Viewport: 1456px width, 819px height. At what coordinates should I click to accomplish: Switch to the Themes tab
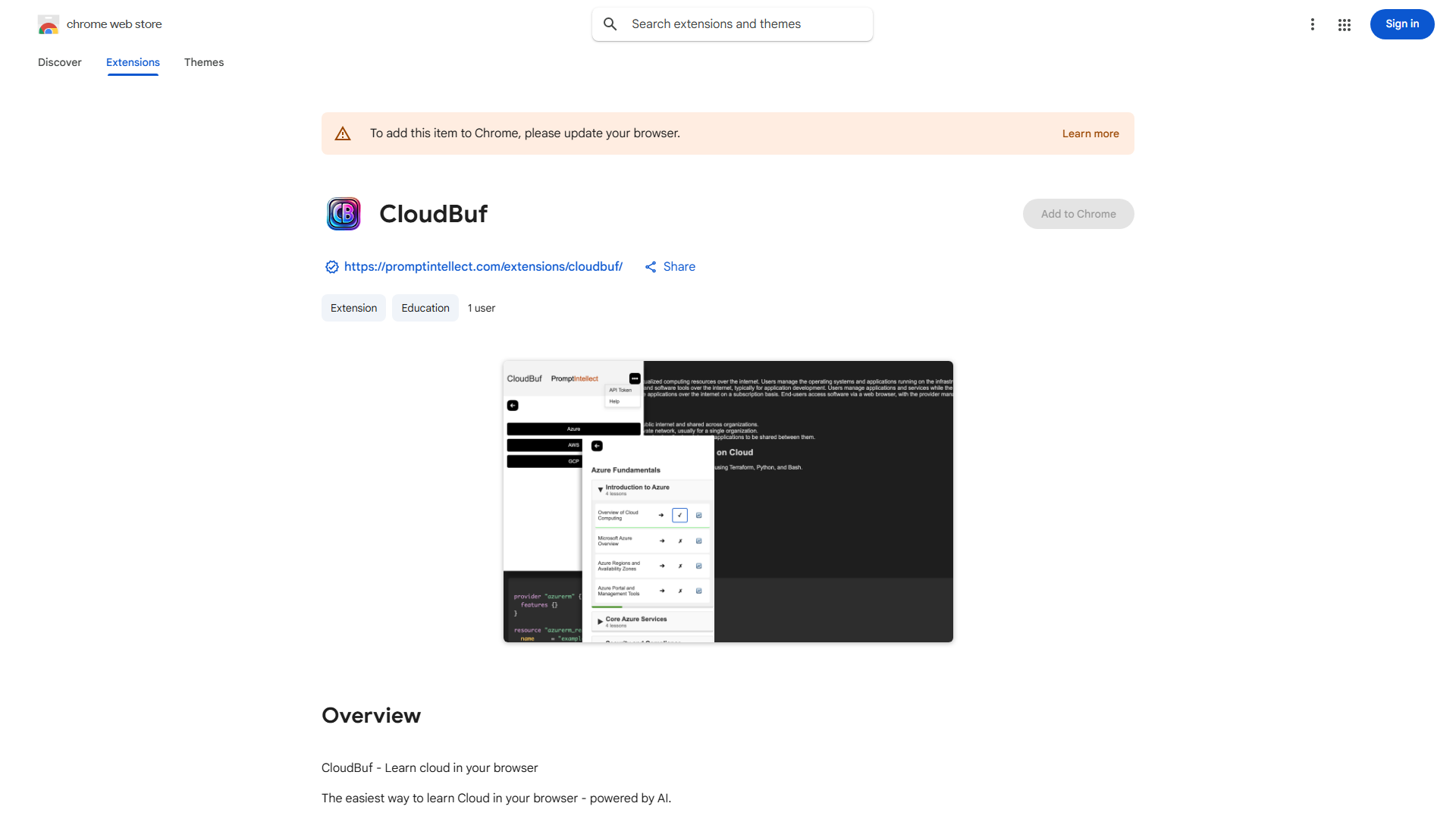tap(204, 62)
